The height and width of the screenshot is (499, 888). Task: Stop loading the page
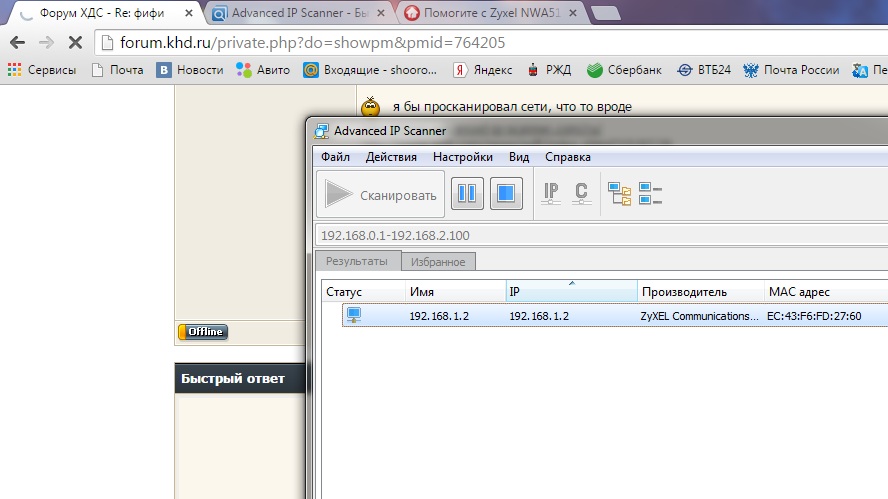[75, 42]
